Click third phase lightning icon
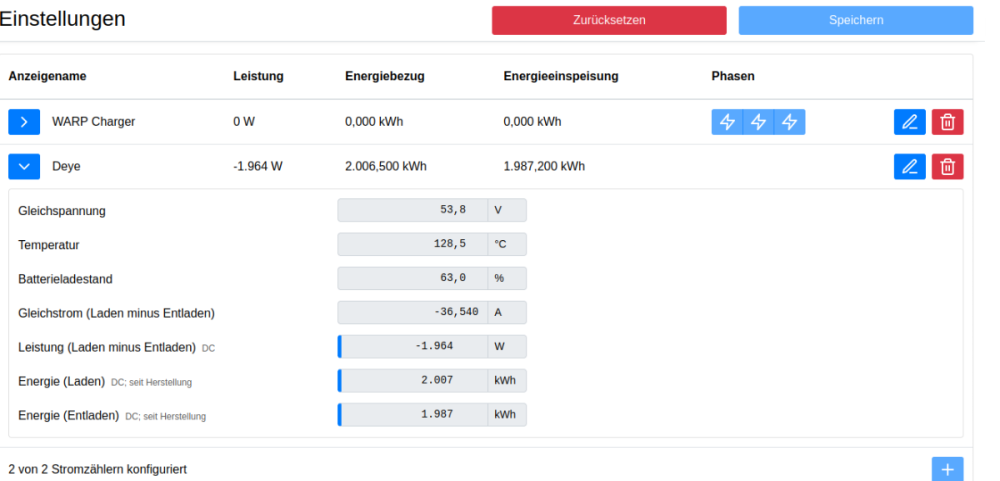 coord(789,122)
